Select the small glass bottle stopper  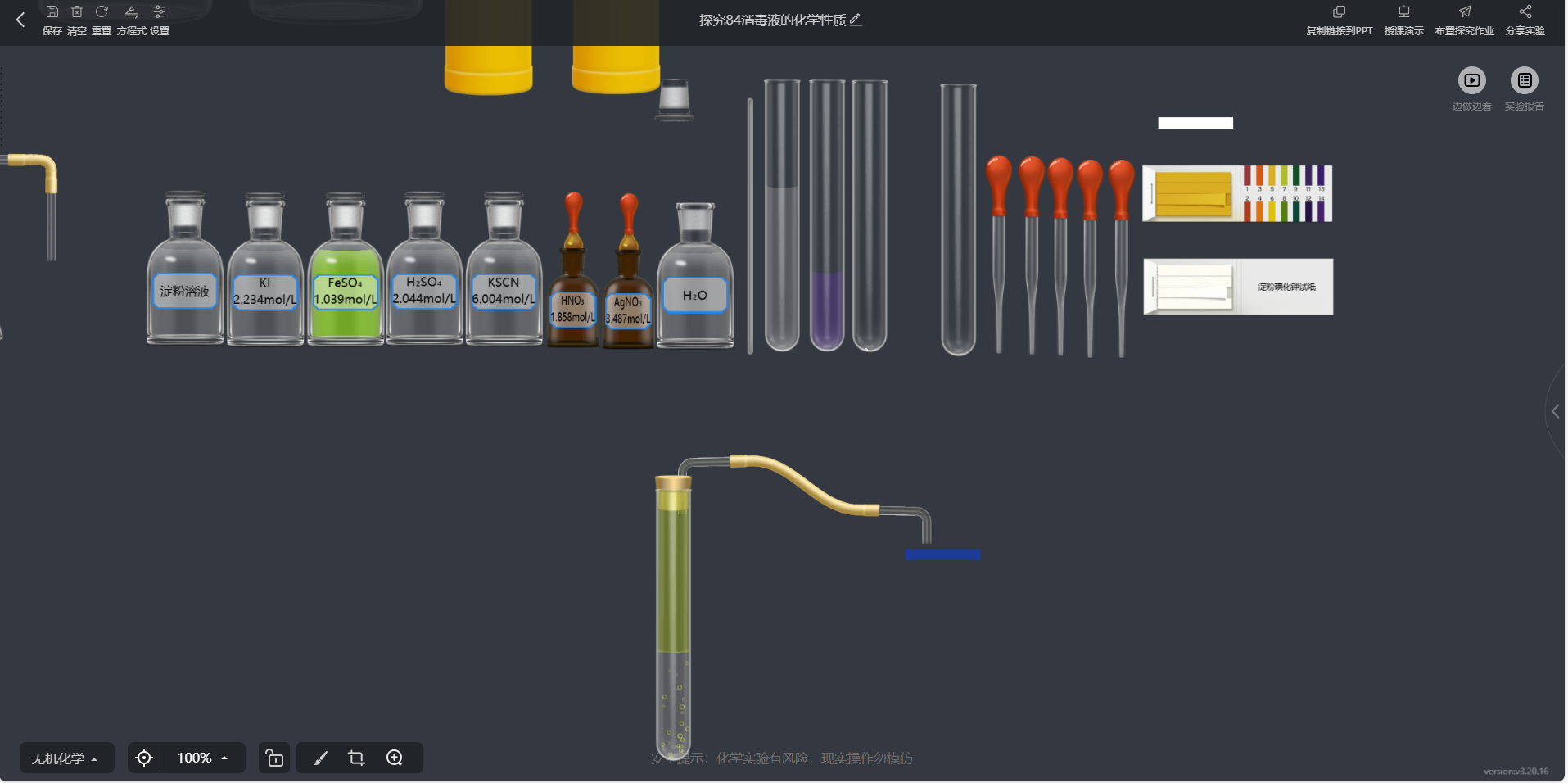tap(675, 99)
